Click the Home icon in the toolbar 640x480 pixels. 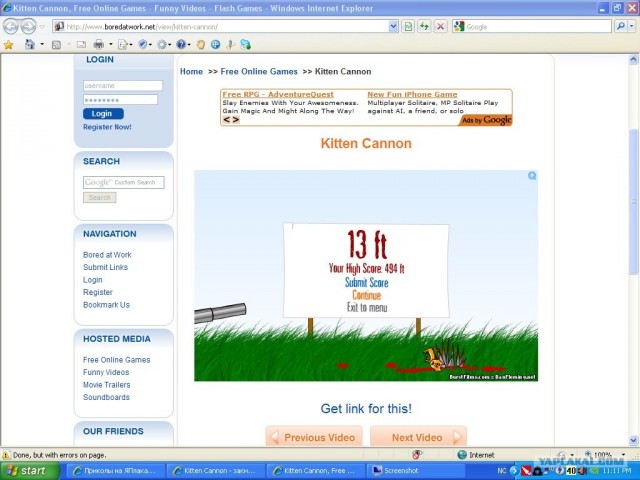[x=30, y=44]
